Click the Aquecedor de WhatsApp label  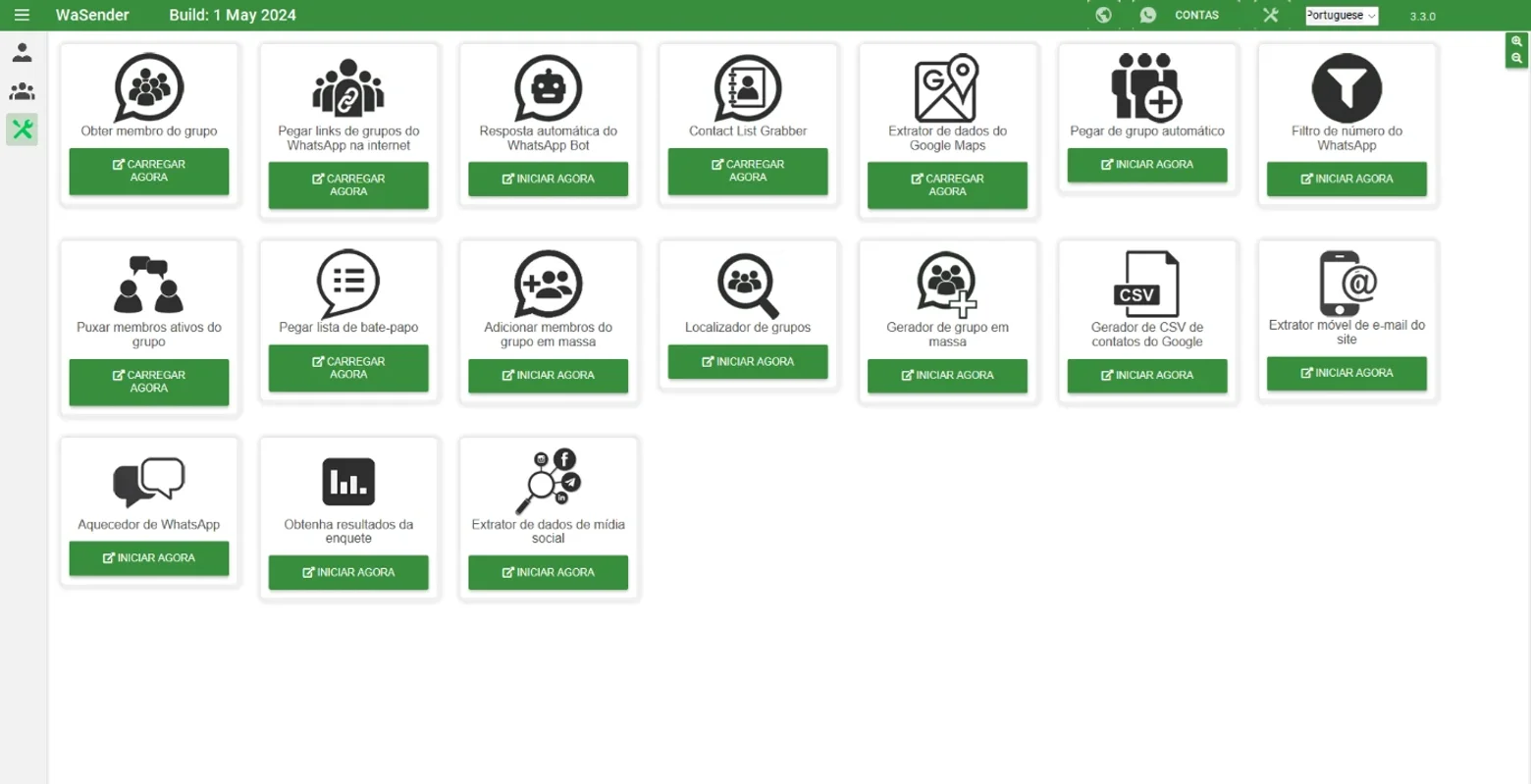pyautogui.click(x=149, y=525)
